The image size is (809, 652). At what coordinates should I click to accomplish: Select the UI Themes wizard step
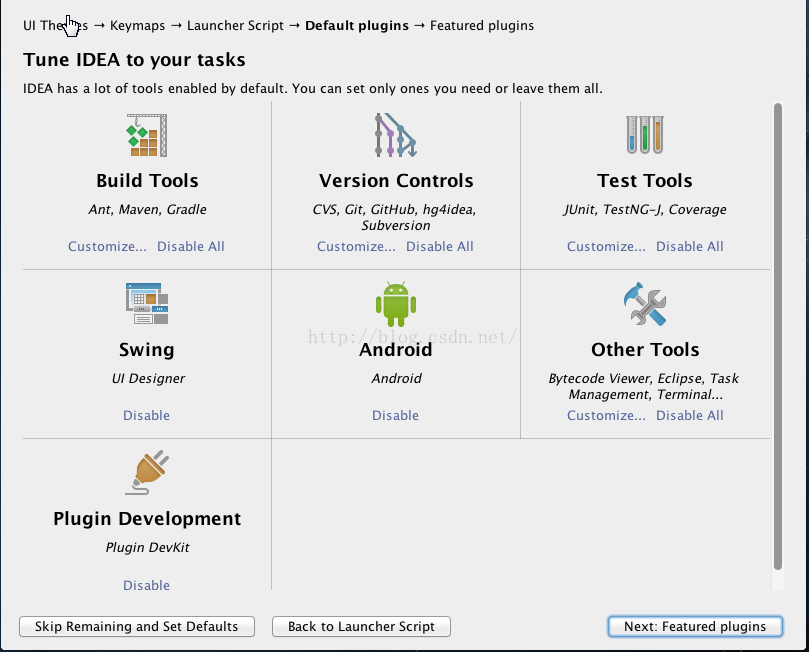(56, 26)
